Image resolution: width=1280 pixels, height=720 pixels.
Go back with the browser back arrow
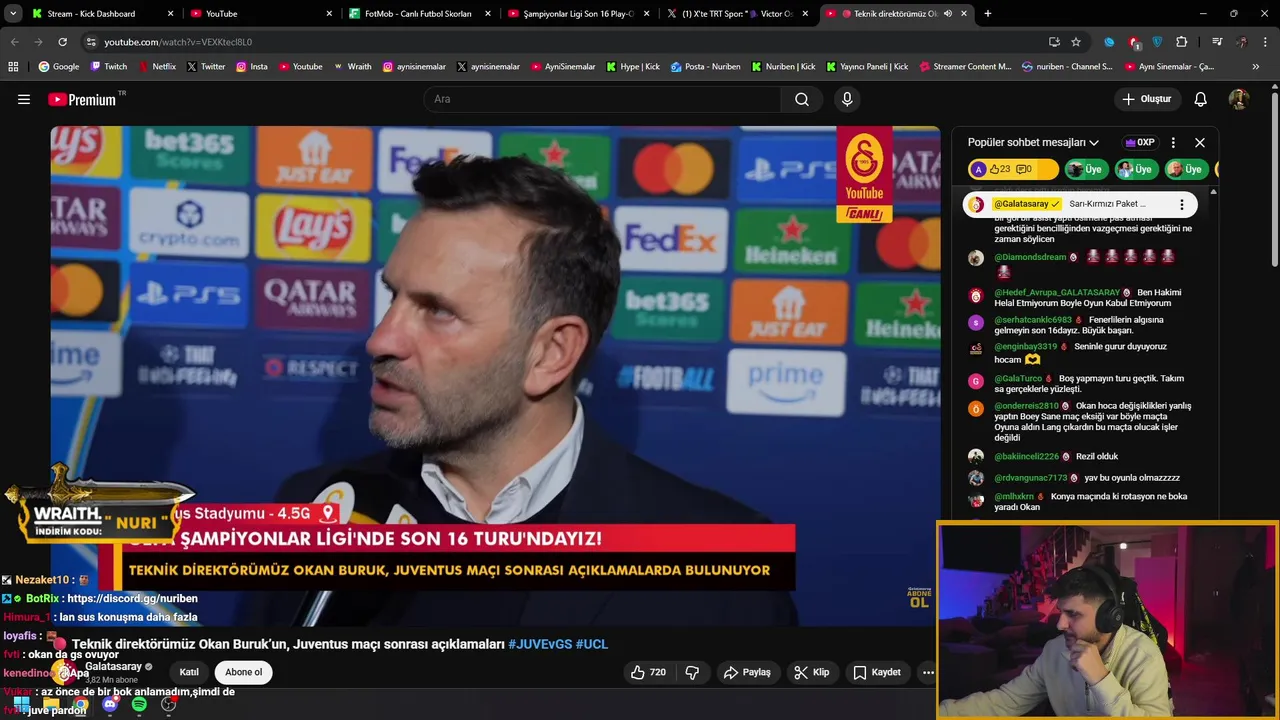click(14, 42)
